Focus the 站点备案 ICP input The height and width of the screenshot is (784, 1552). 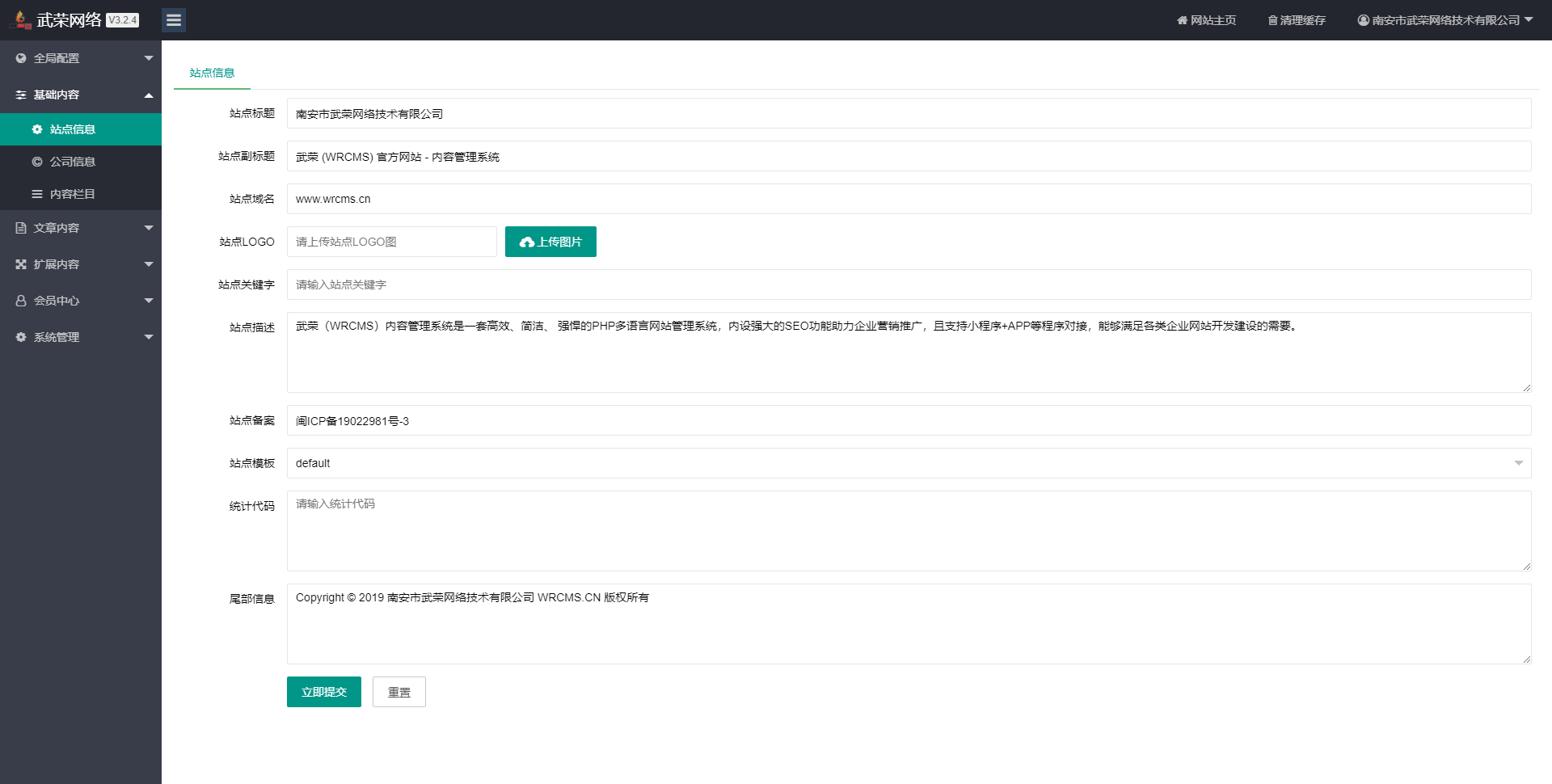[909, 420]
